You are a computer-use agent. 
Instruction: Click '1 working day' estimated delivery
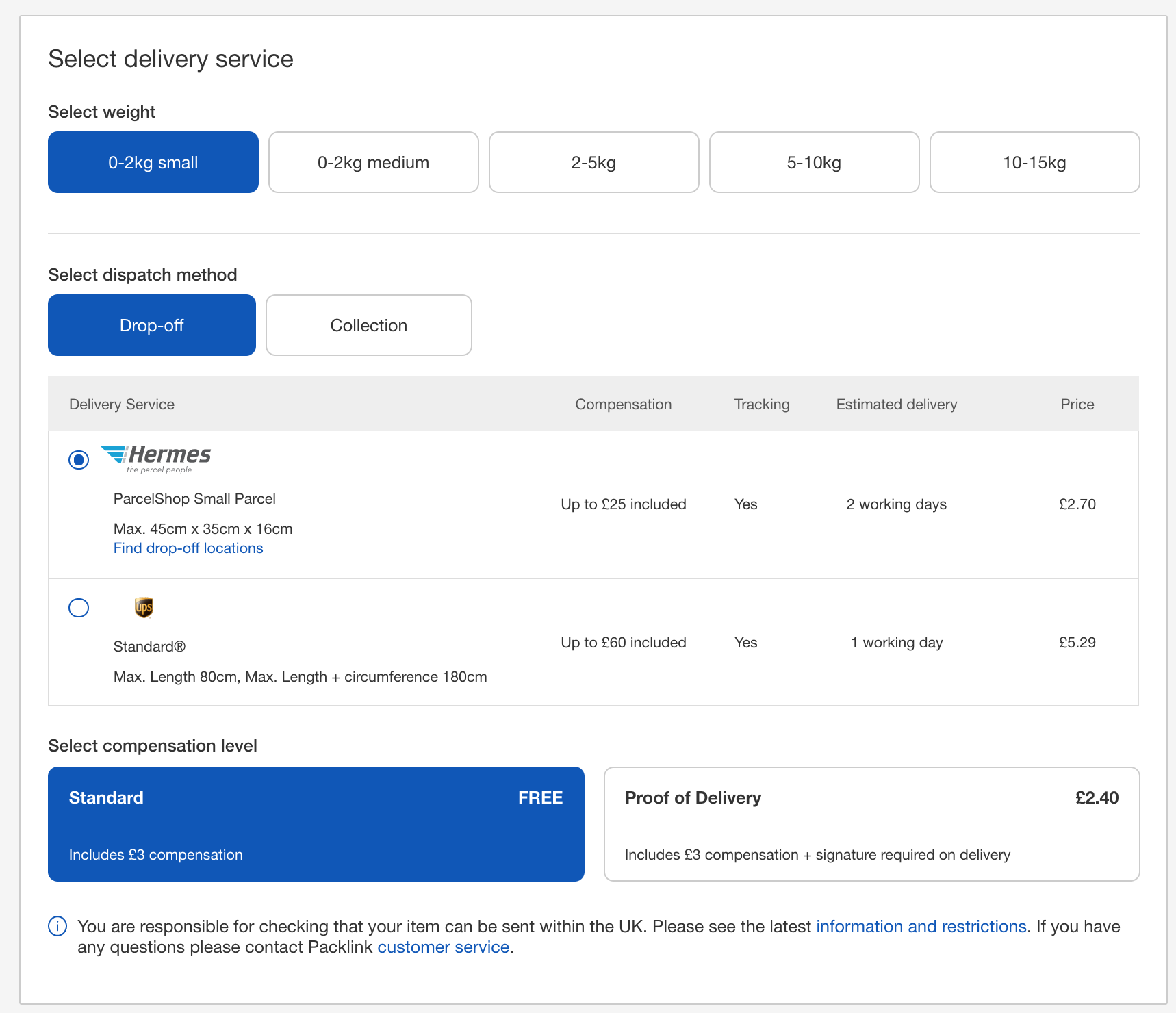pyautogui.click(x=897, y=643)
